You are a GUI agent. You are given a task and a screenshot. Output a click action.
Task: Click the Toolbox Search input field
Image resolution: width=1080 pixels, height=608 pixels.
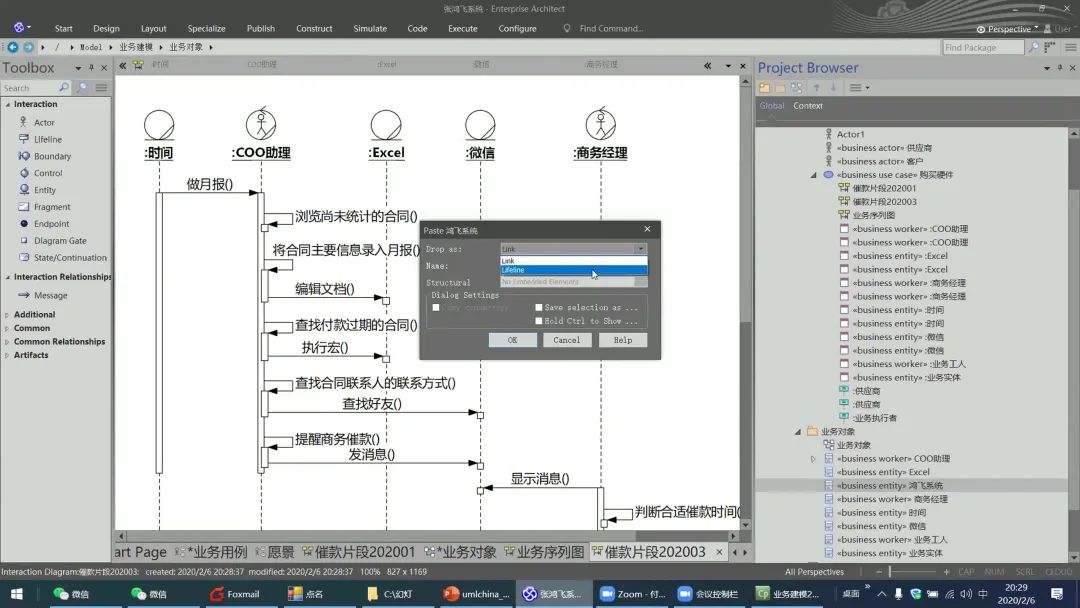coord(29,88)
